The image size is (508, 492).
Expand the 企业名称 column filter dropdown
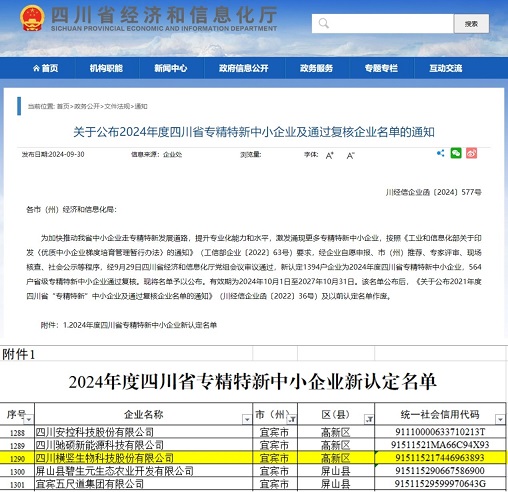point(247,419)
